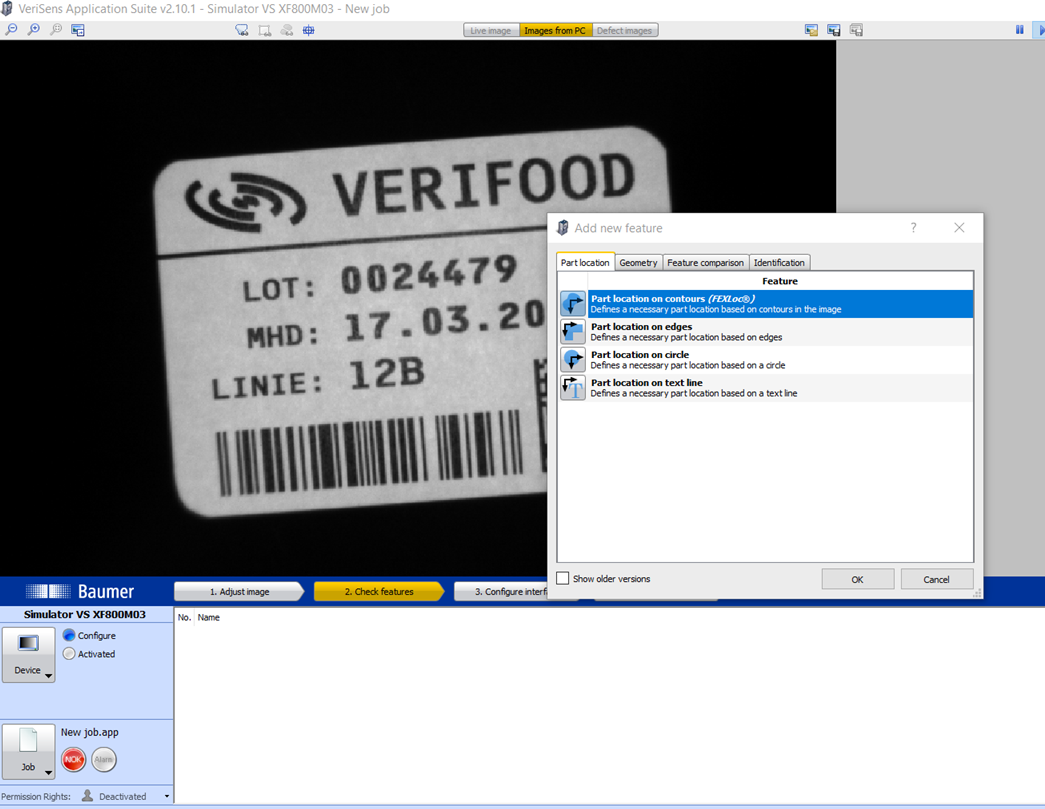Select 'Part location on contours (FEXLoc)' row

click(766, 304)
